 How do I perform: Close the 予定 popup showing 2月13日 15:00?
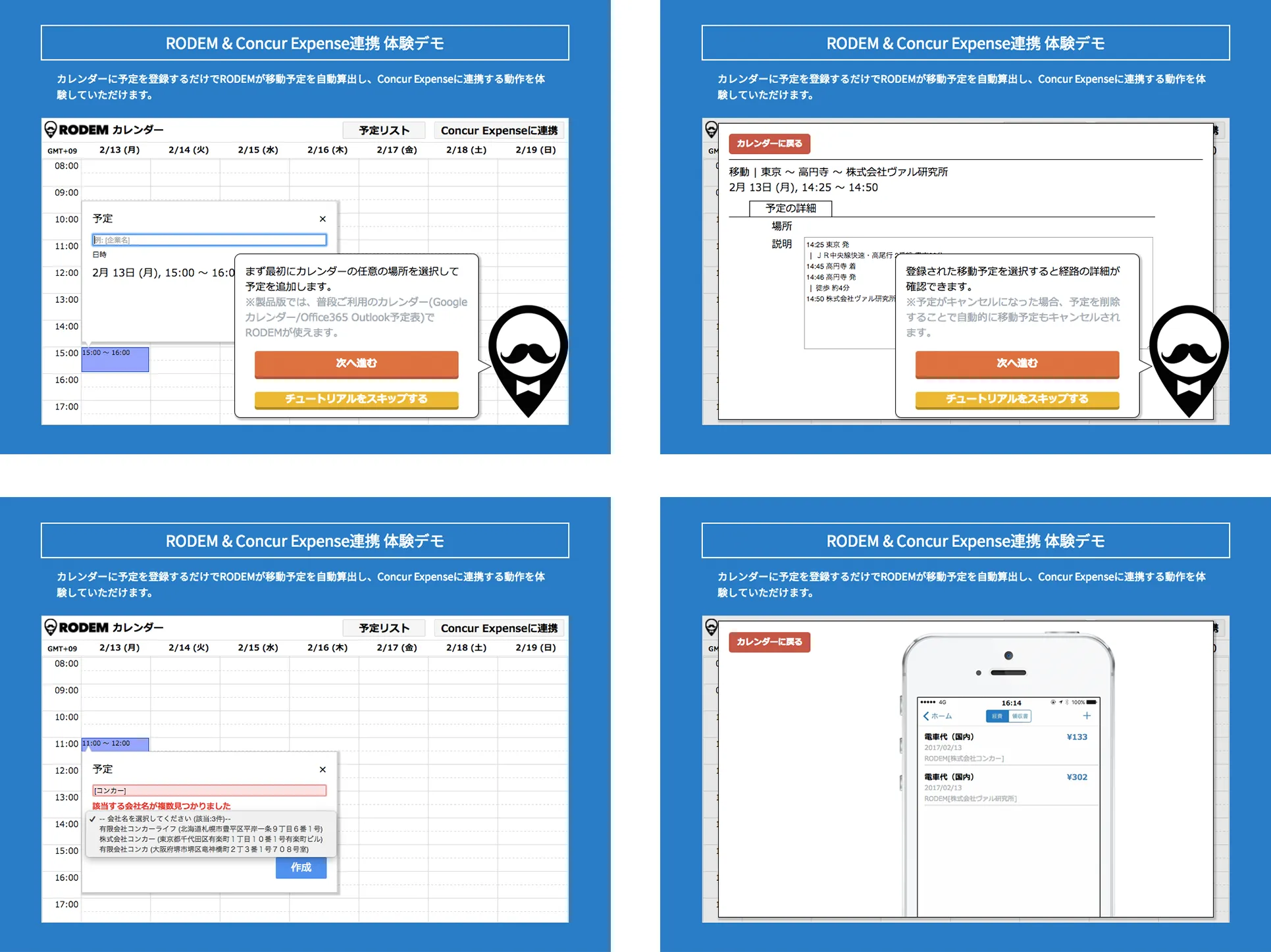click(x=323, y=219)
